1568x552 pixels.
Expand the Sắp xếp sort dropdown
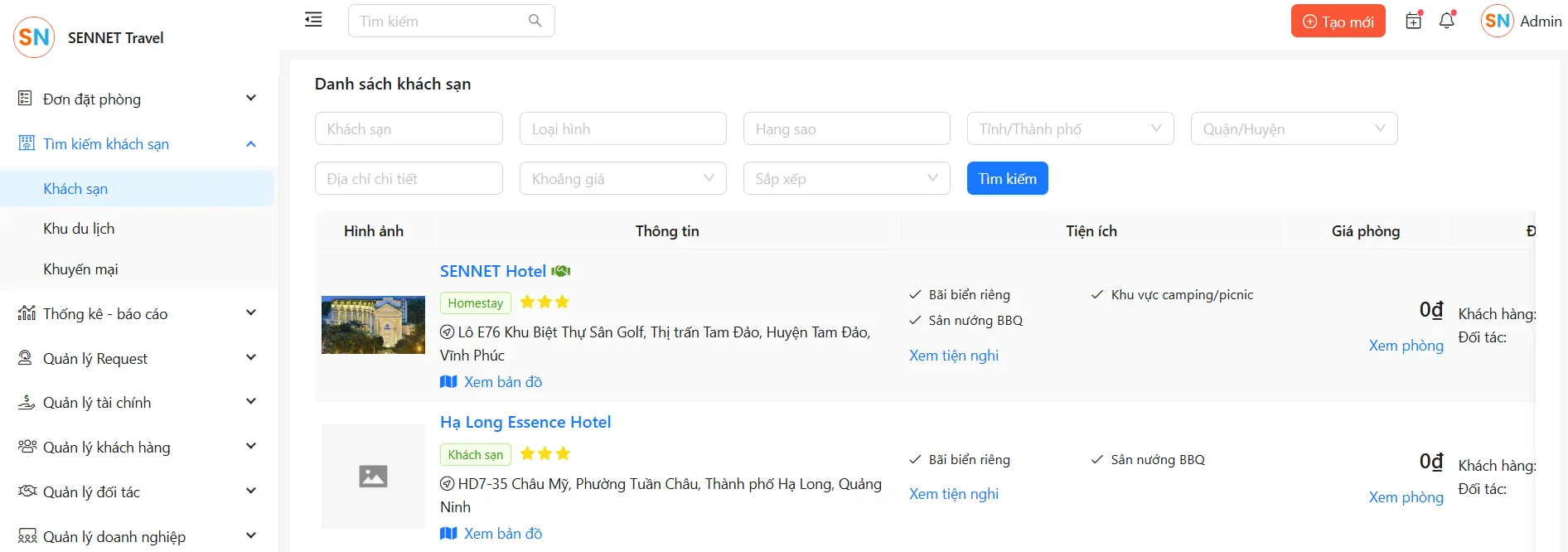pos(846,178)
